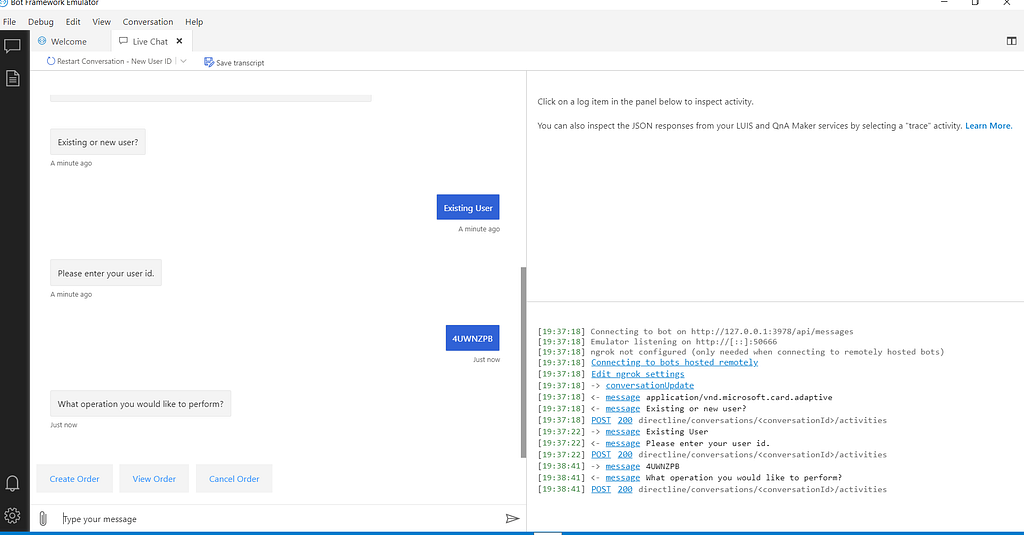The height and width of the screenshot is (535, 1024).
Task: Click the chat transcript vertical scrollbar
Action: (x=523, y=362)
